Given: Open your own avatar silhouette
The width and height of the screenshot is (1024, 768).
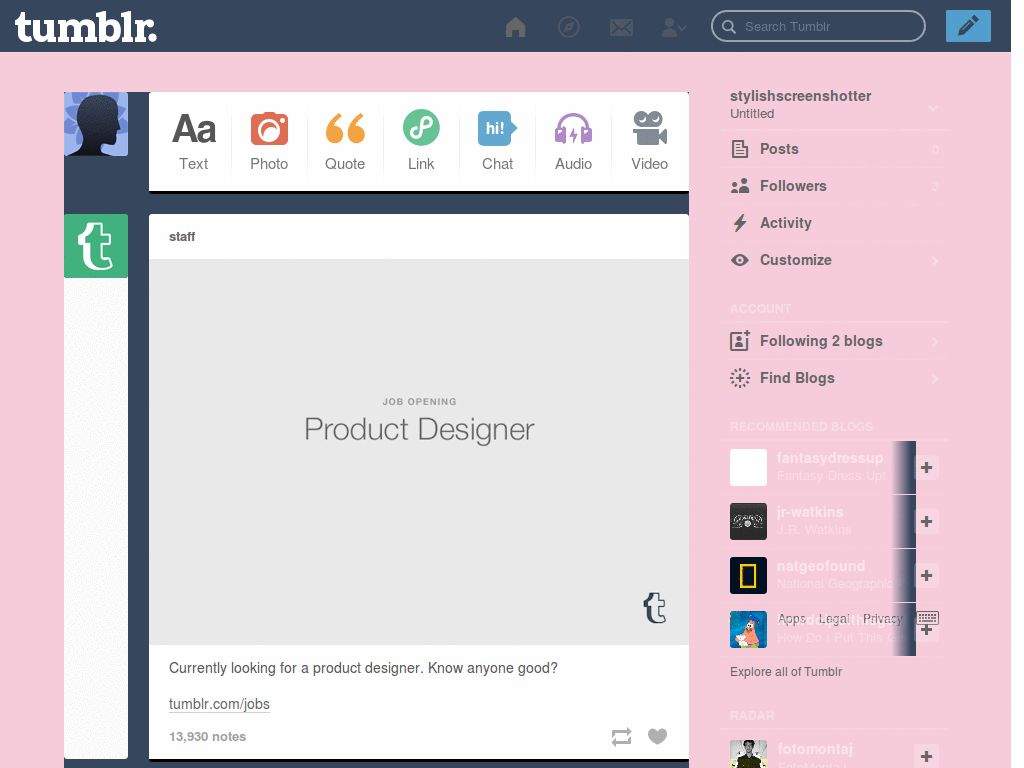Looking at the screenshot, I should coord(96,124).
